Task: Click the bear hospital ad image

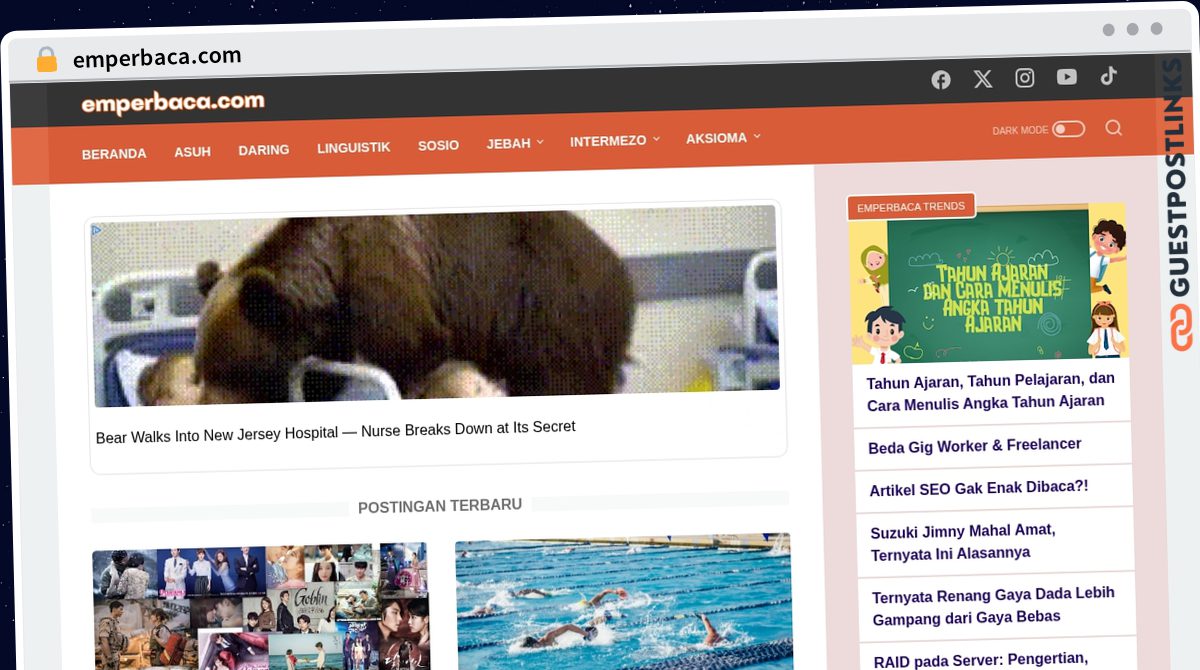Action: click(x=435, y=306)
